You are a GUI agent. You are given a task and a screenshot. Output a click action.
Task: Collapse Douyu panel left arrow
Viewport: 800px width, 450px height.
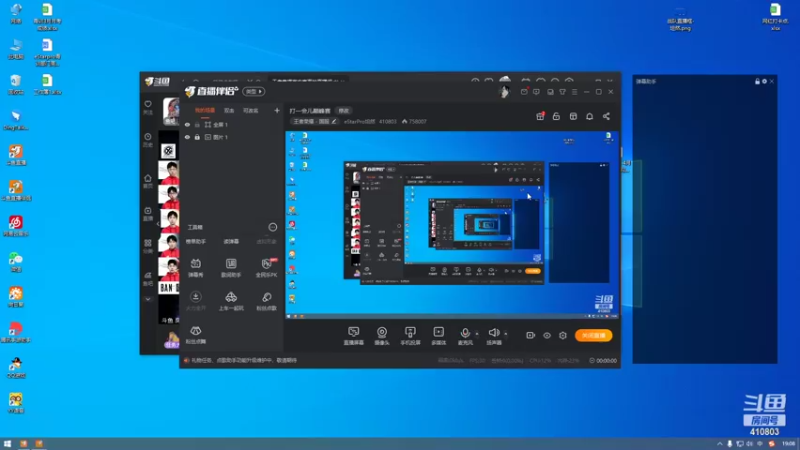click(158, 223)
